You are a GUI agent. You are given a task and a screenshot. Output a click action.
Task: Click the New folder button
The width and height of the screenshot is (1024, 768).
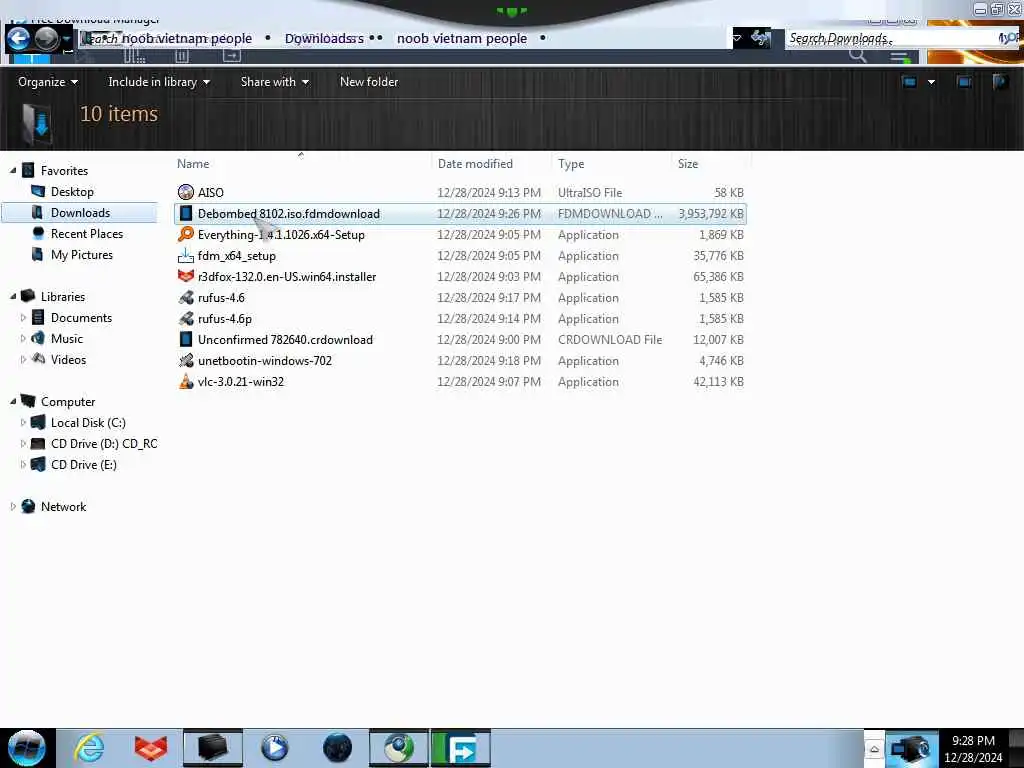point(369,82)
